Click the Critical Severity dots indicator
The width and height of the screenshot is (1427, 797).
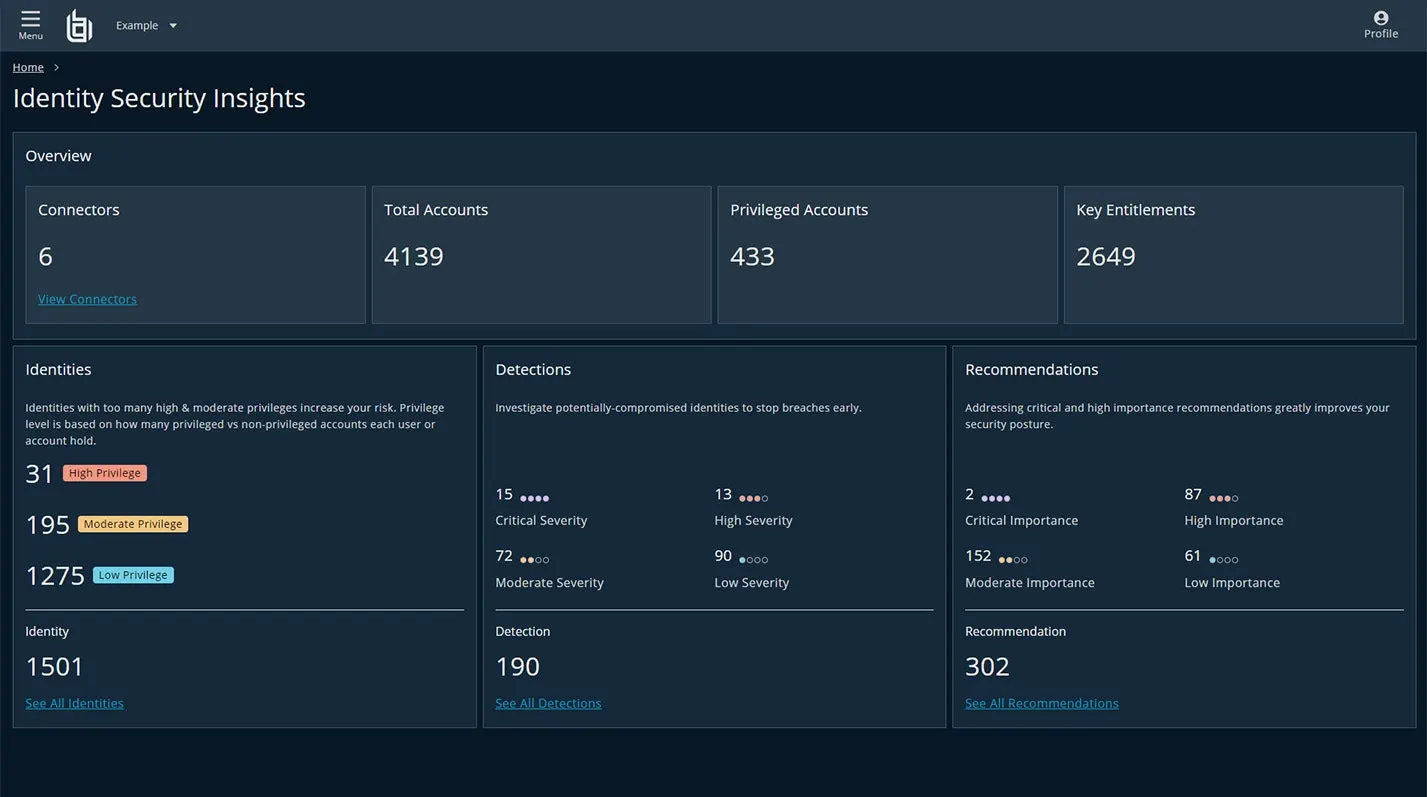tap(535, 498)
